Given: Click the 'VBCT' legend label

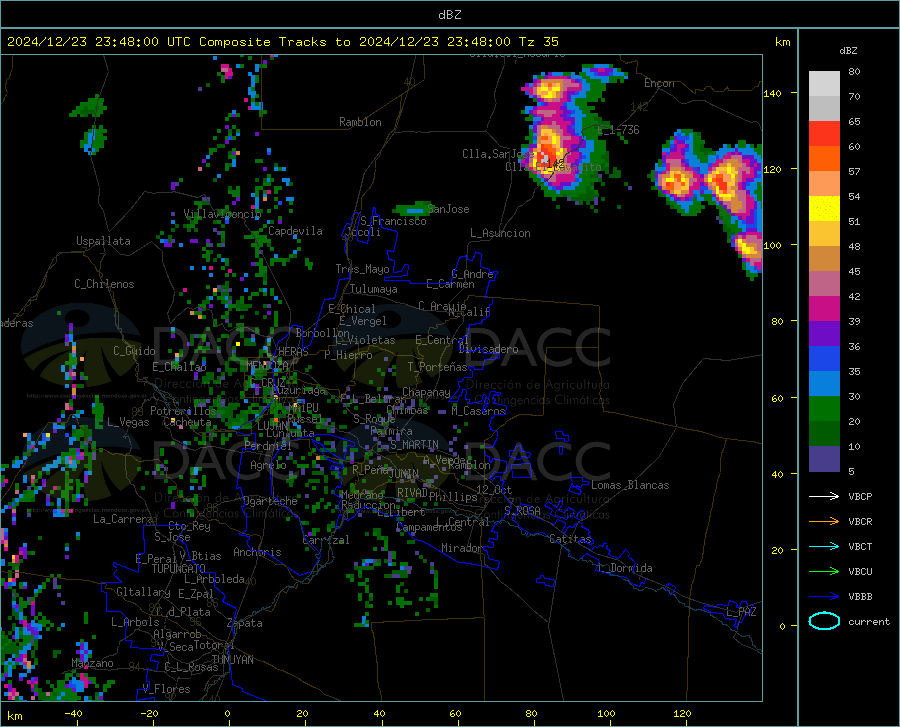Looking at the screenshot, I should pos(860,546).
